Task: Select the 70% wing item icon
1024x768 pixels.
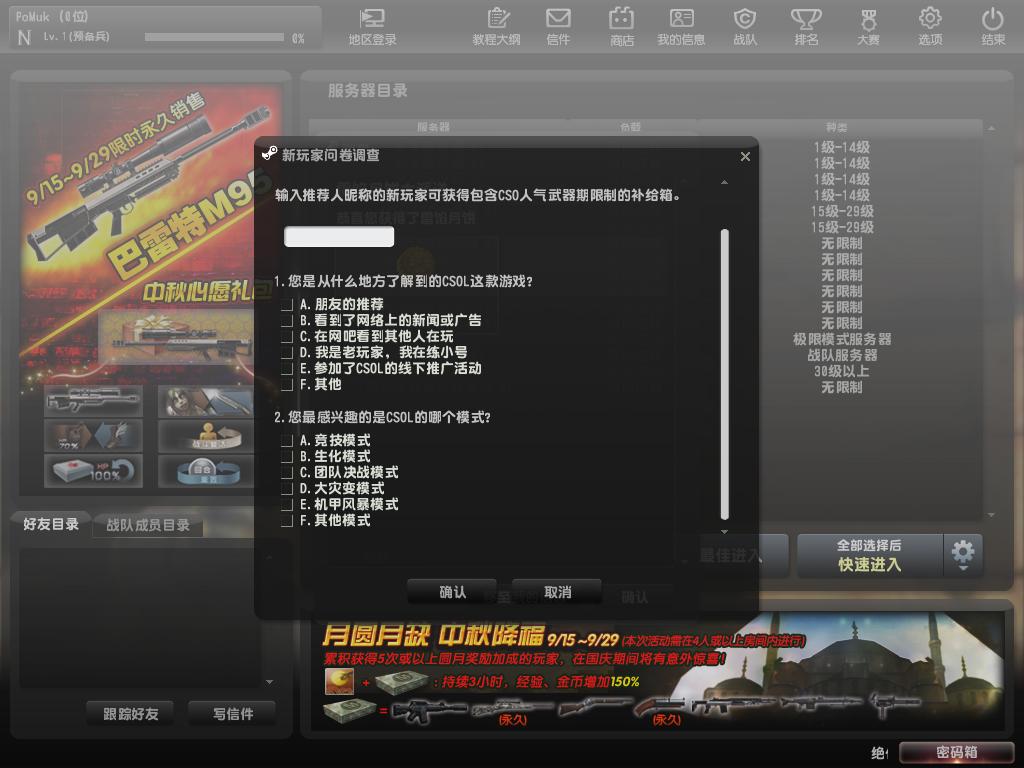Action: coord(93,436)
